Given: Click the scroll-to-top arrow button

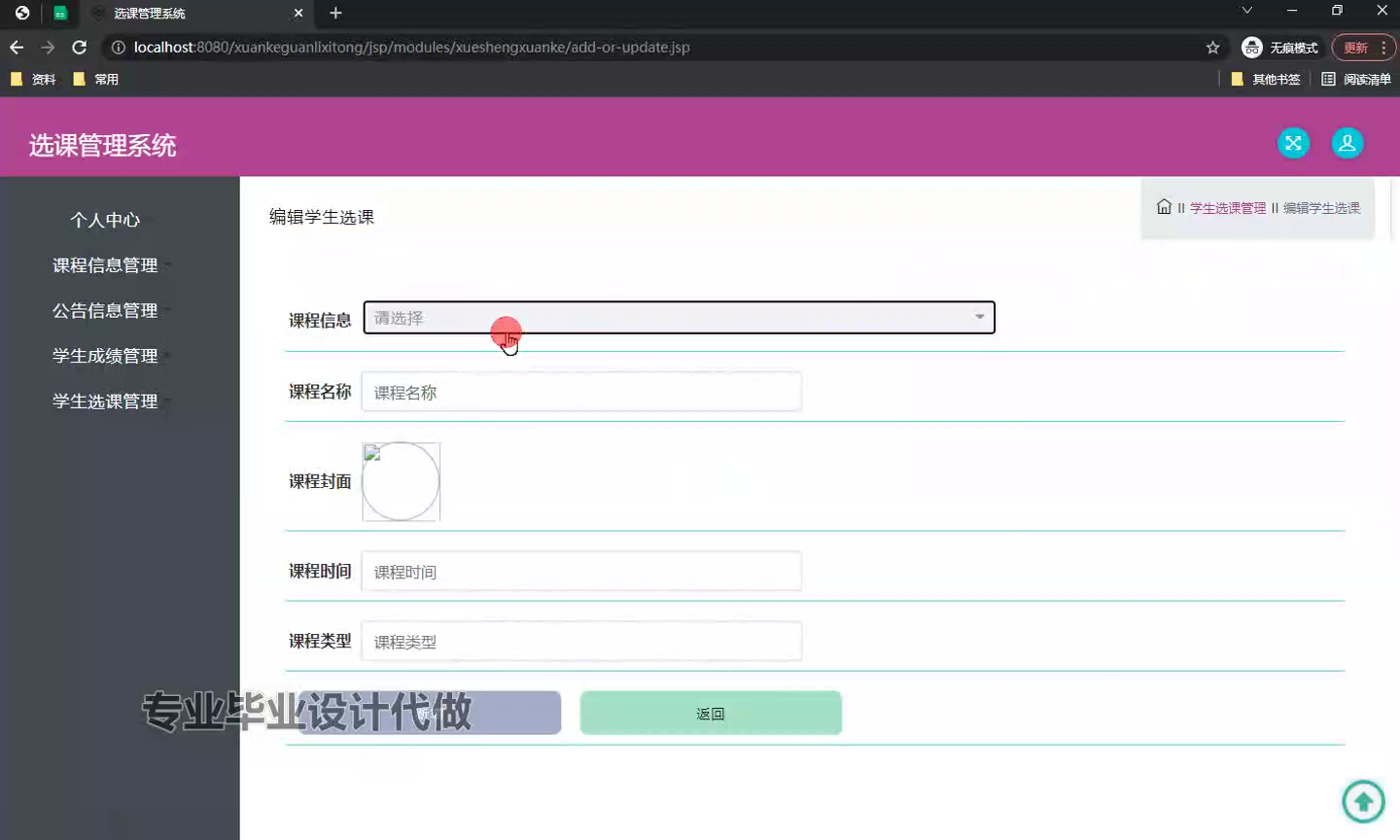Looking at the screenshot, I should point(1363,802).
